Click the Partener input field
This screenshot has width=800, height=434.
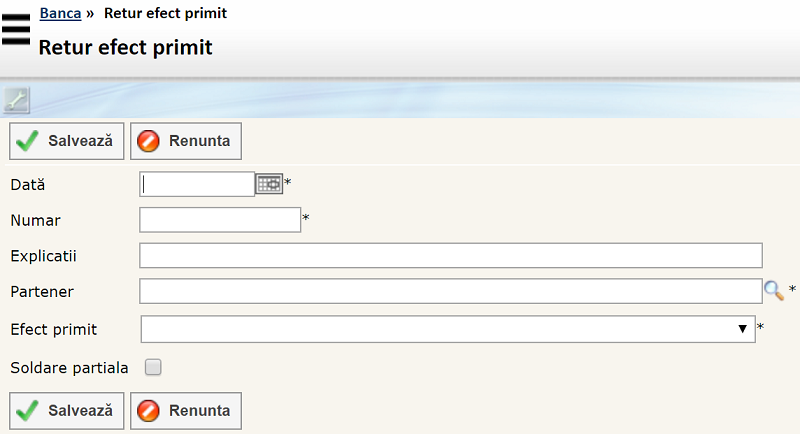click(x=450, y=291)
